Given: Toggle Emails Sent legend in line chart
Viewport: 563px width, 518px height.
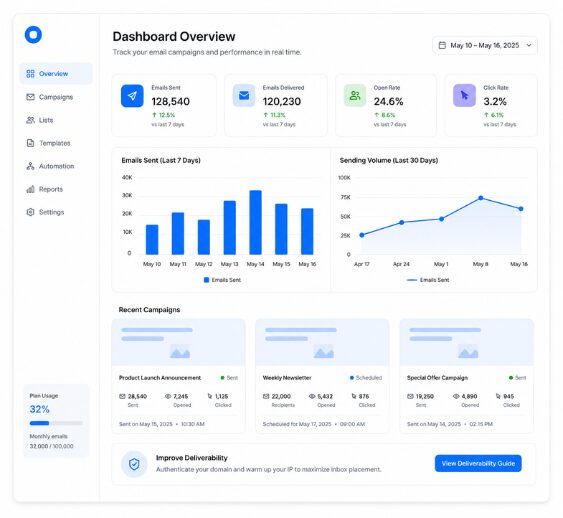Looking at the screenshot, I should [x=428, y=280].
